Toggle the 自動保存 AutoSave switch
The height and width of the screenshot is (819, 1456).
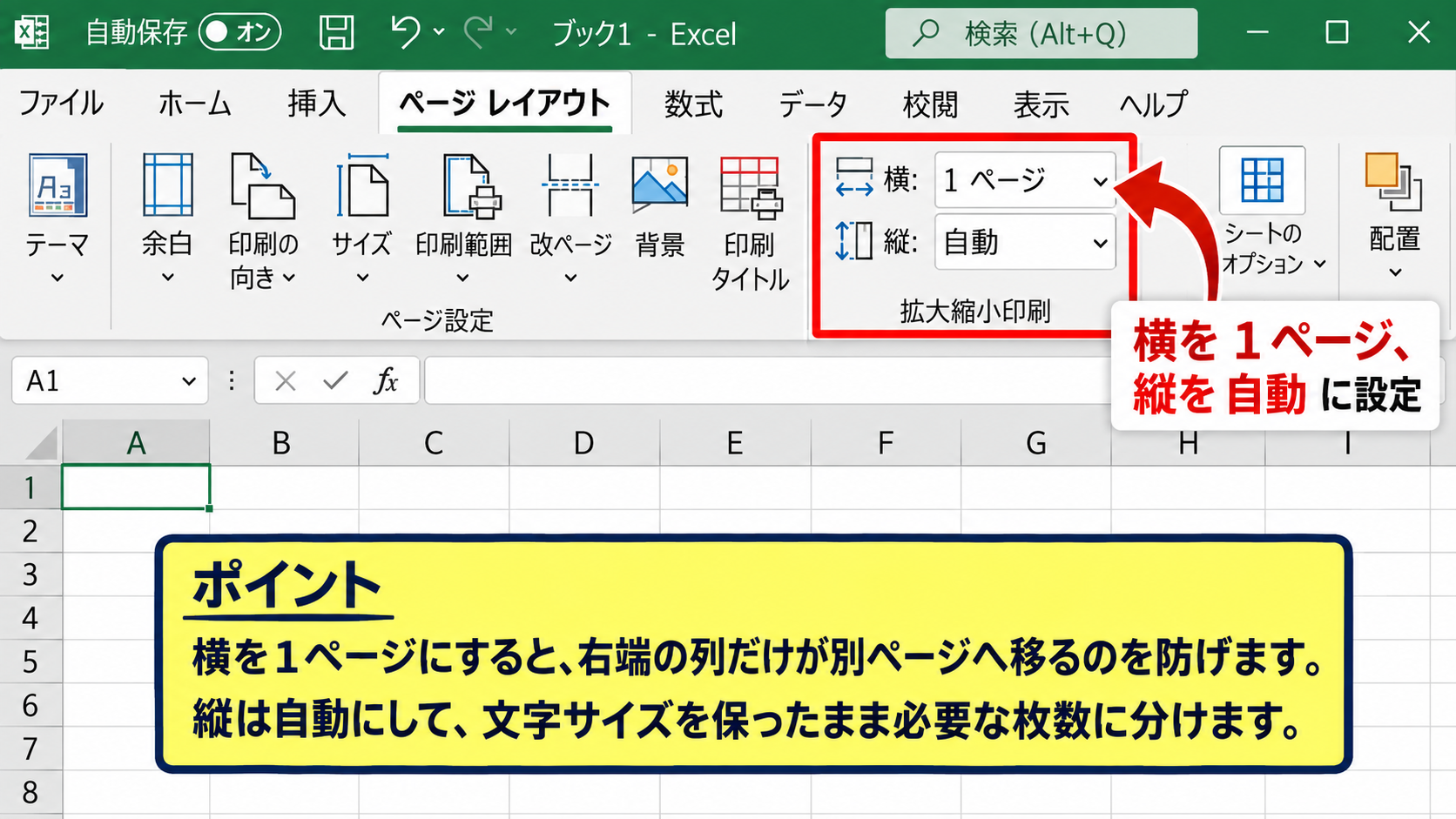pyautogui.click(x=239, y=33)
